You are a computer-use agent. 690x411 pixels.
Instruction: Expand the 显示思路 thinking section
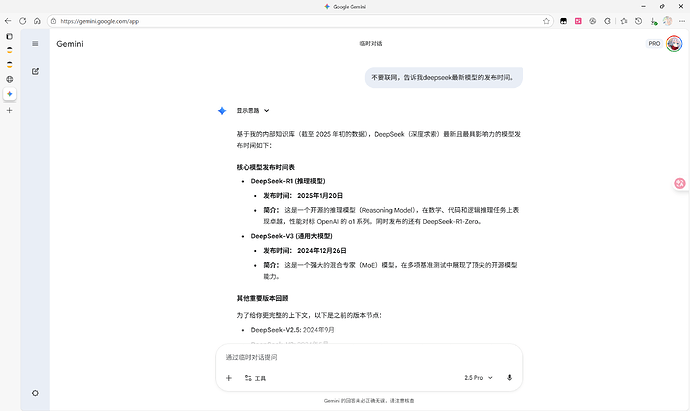pyautogui.click(x=253, y=110)
